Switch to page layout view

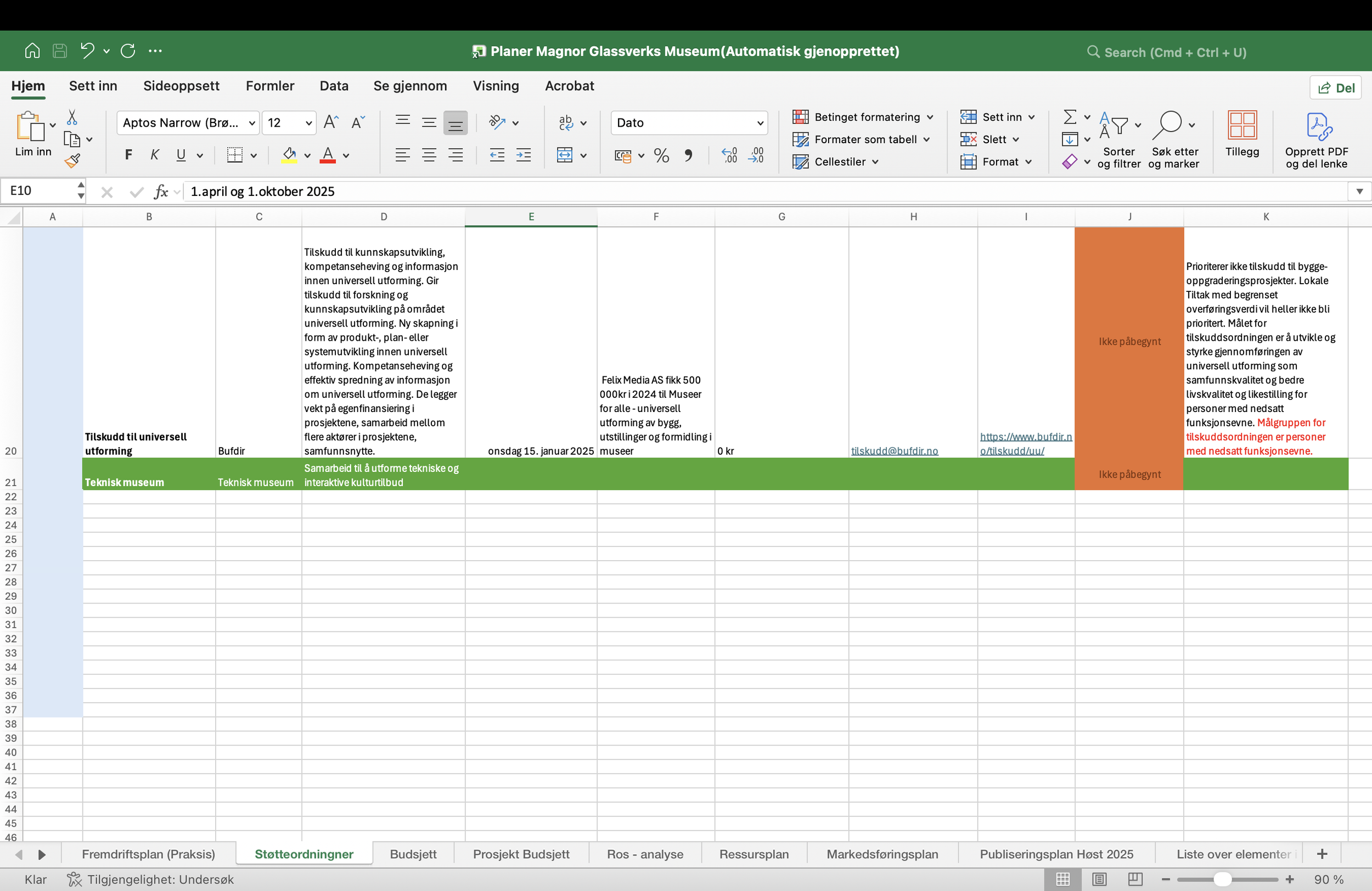(x=1099, y=879)
